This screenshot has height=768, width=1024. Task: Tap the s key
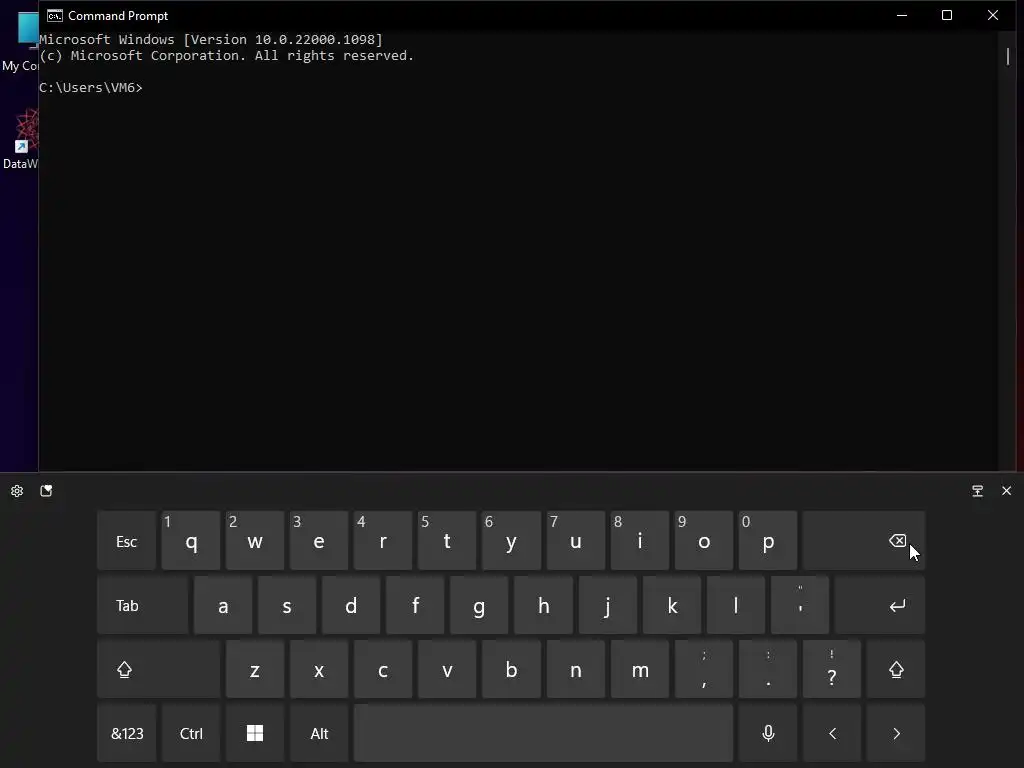[287, 605]
